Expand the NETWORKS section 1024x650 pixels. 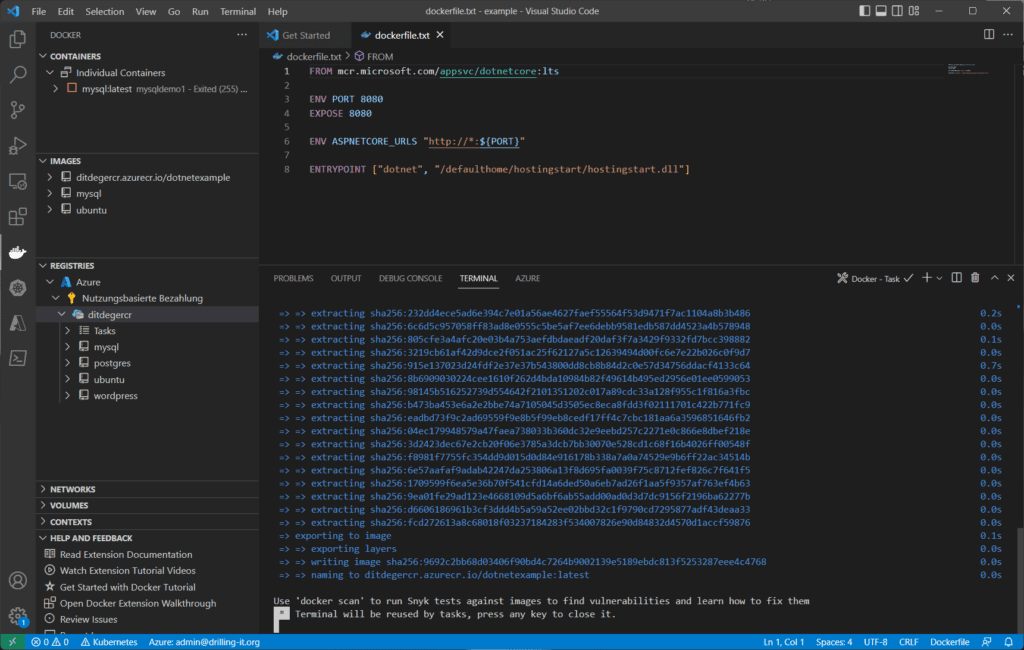pos(43,489)
